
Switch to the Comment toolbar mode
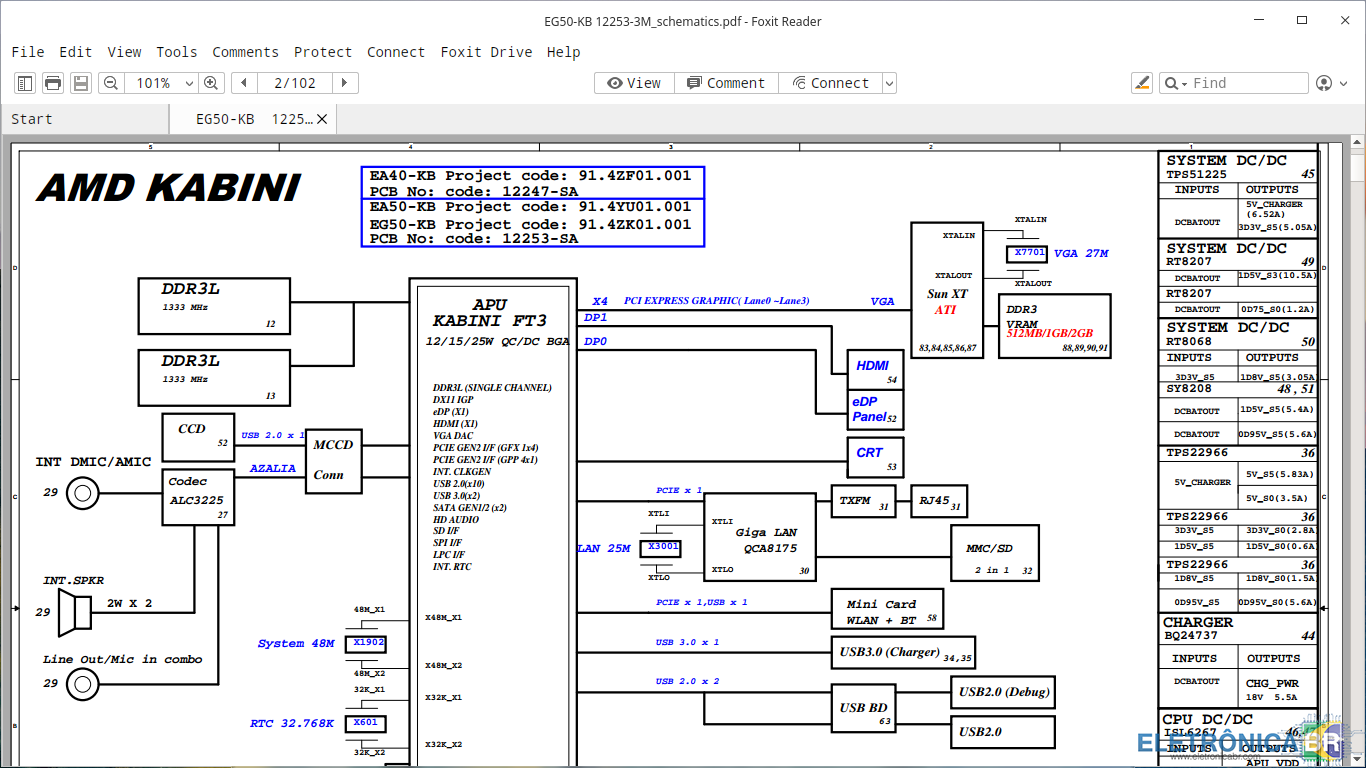pos(726,83)
